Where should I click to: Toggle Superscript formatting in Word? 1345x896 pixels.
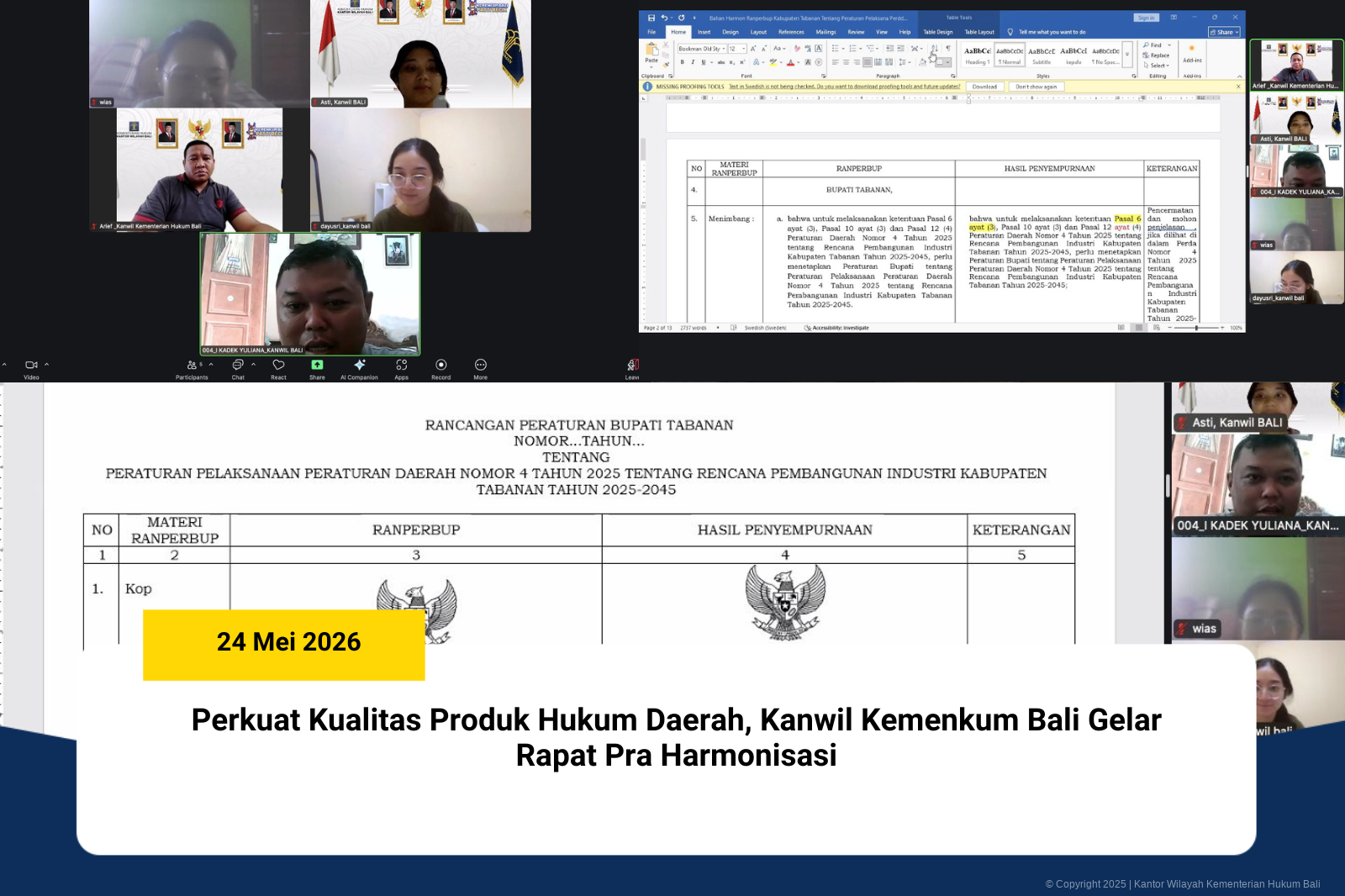pos(742,62)
